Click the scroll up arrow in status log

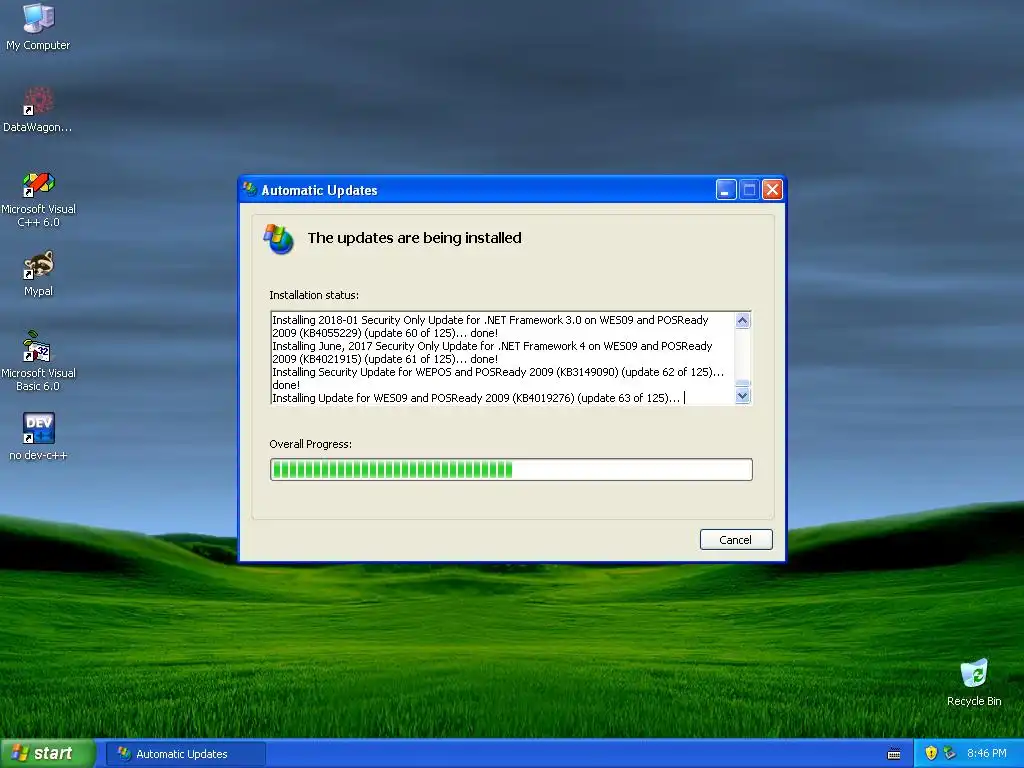coord(743,321)
